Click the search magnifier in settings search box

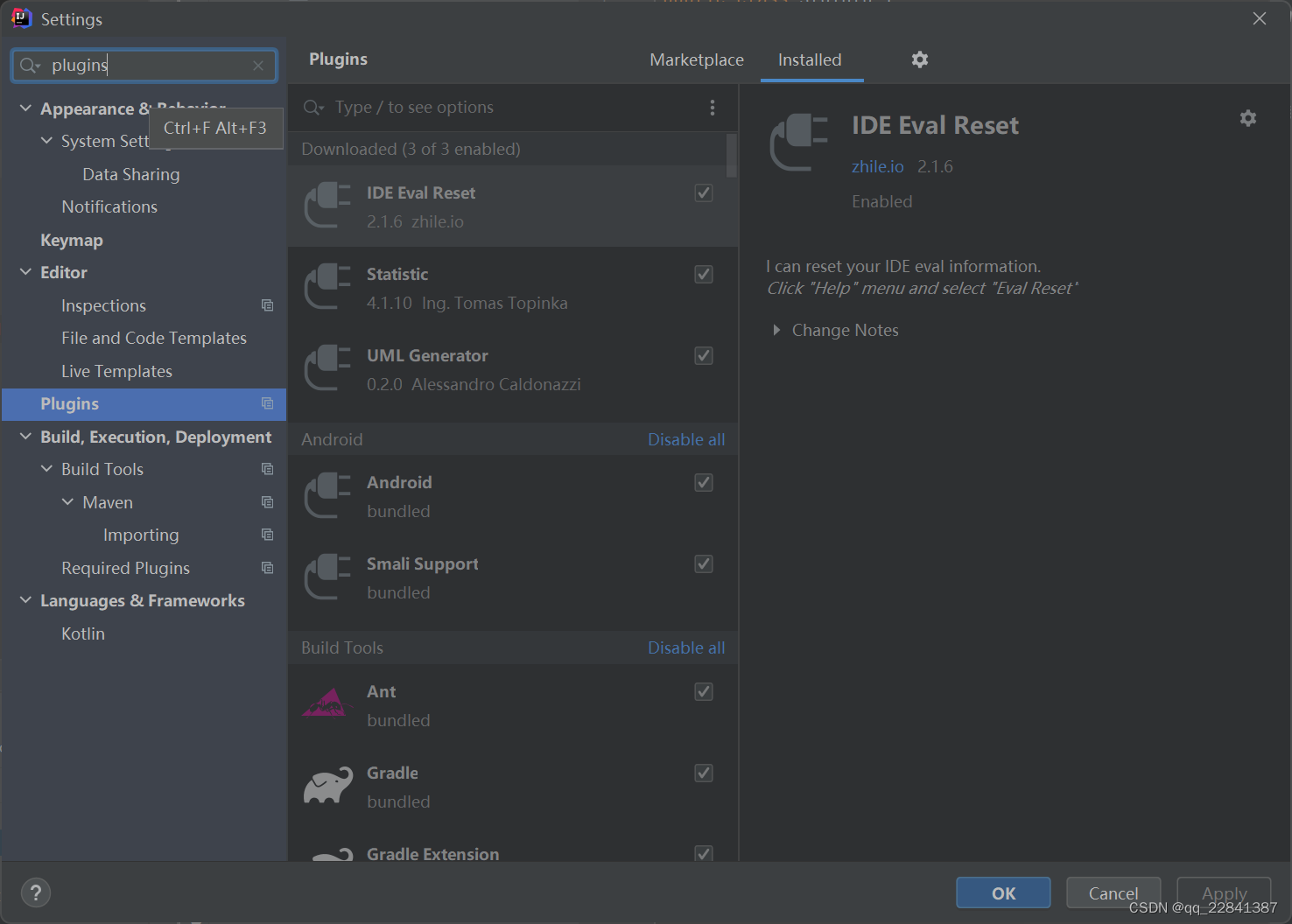click(x=30, y=66)
